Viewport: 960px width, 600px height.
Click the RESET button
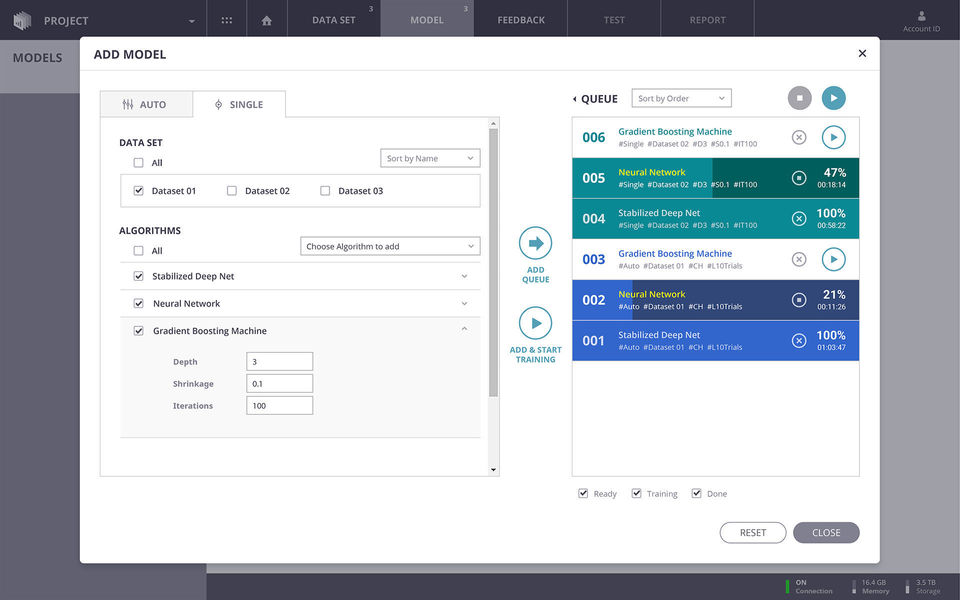point(752,533)
